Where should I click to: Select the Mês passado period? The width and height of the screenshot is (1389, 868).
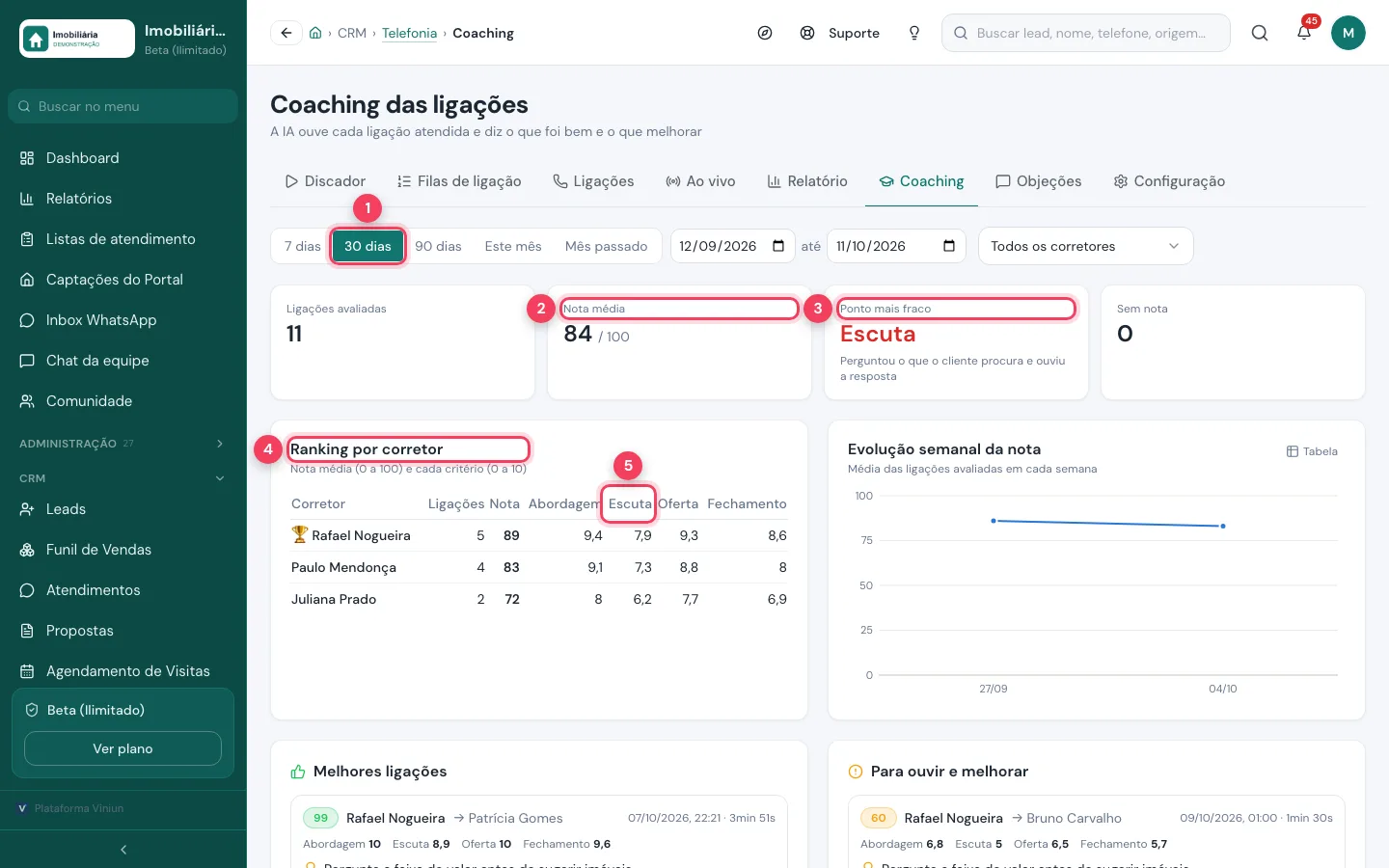tap(606, 246)
